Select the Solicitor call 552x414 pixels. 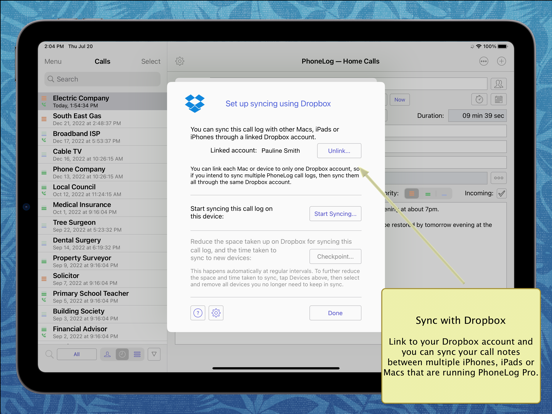102,279
